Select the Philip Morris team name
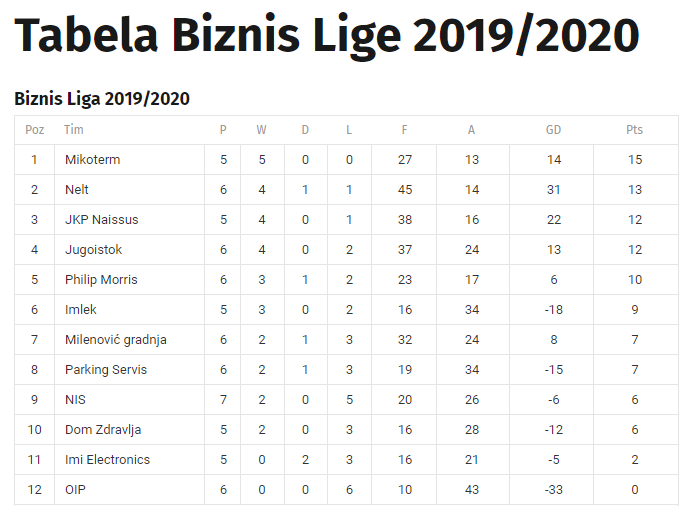693x508 pixels. point(101,280)
